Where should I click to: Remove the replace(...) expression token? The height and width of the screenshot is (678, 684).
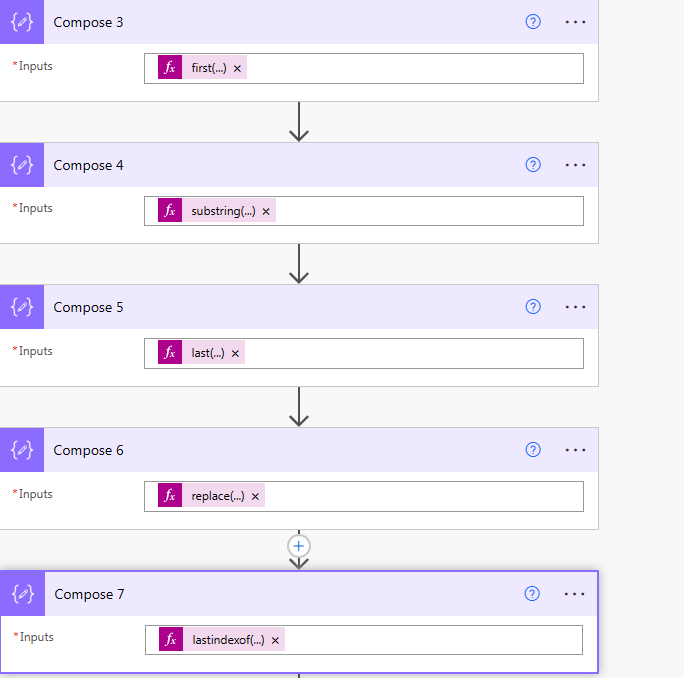[x=255, y=497]
